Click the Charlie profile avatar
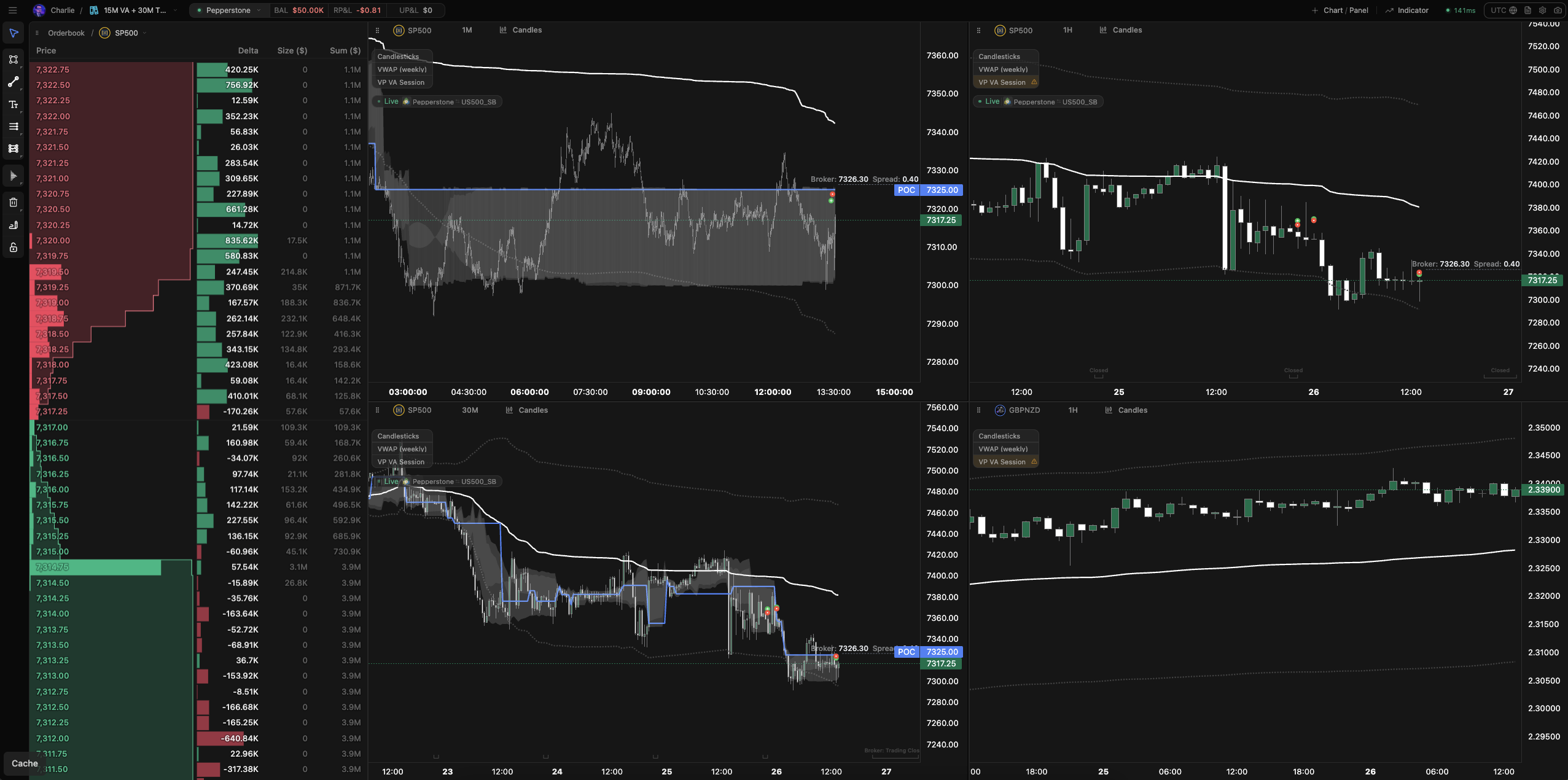The image size is (1568, 780). tap(39, 10)
